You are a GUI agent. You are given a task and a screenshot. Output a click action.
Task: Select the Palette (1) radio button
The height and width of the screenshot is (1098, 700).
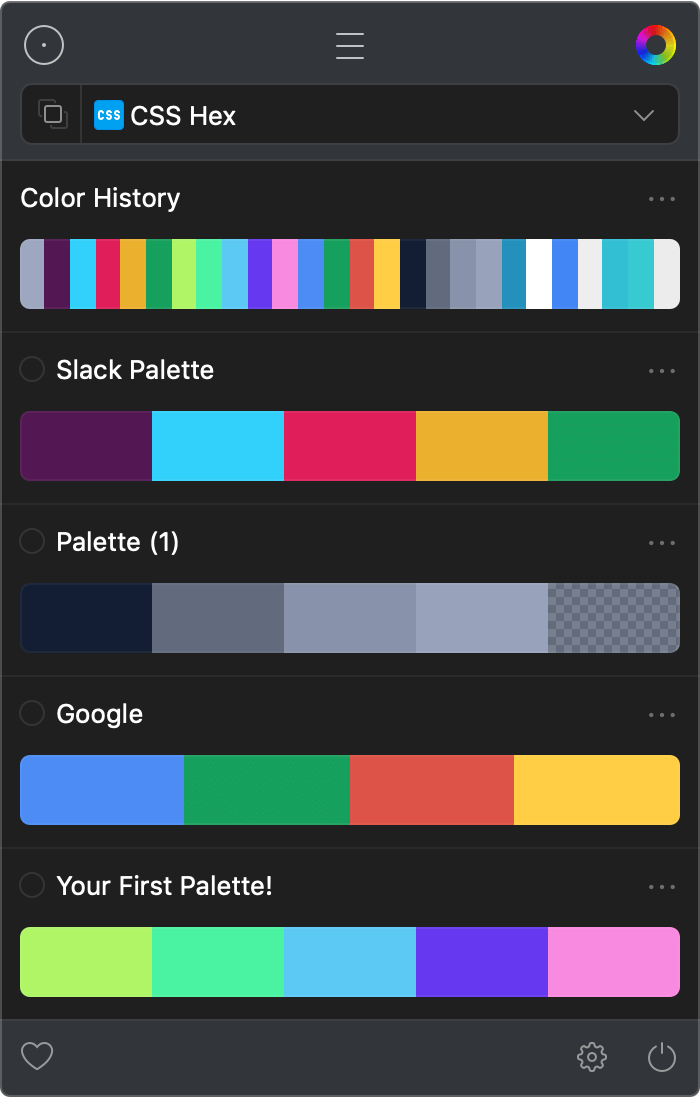tap(33, 541)
